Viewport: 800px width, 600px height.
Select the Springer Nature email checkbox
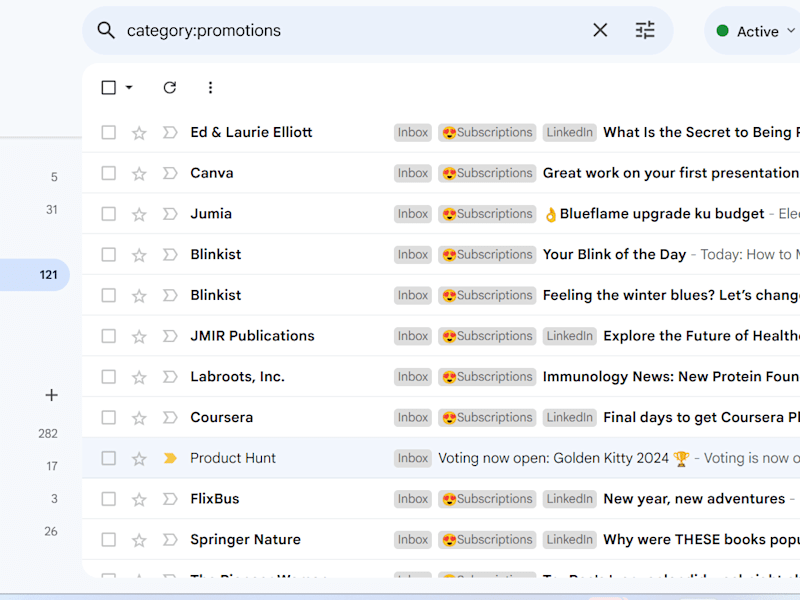click(x=109, y=540)
